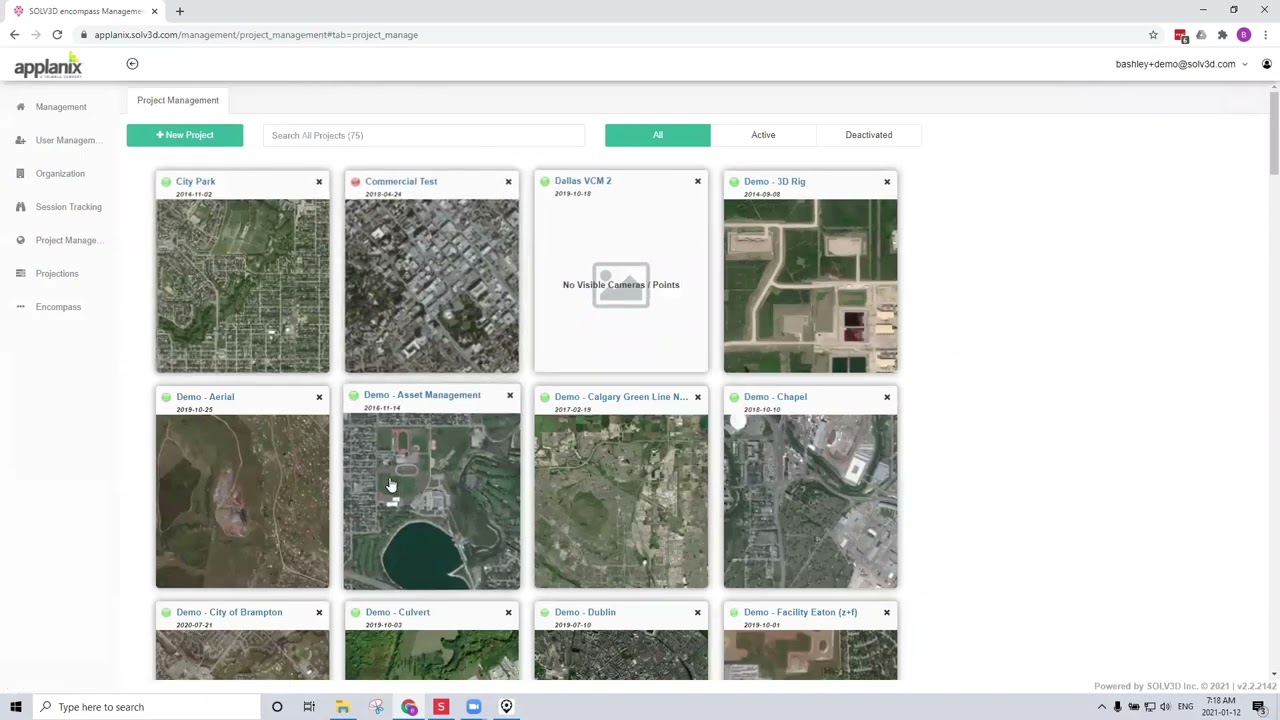Open the Organization sidebar item
The image size is (1280, 720).
(x=60, y=174)
